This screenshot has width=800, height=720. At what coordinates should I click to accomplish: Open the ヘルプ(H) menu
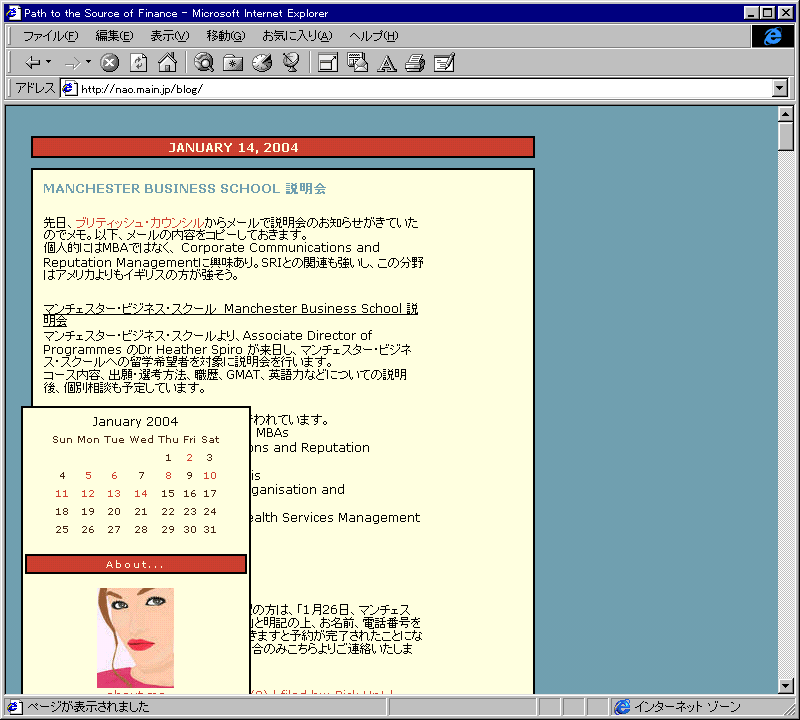373,36
